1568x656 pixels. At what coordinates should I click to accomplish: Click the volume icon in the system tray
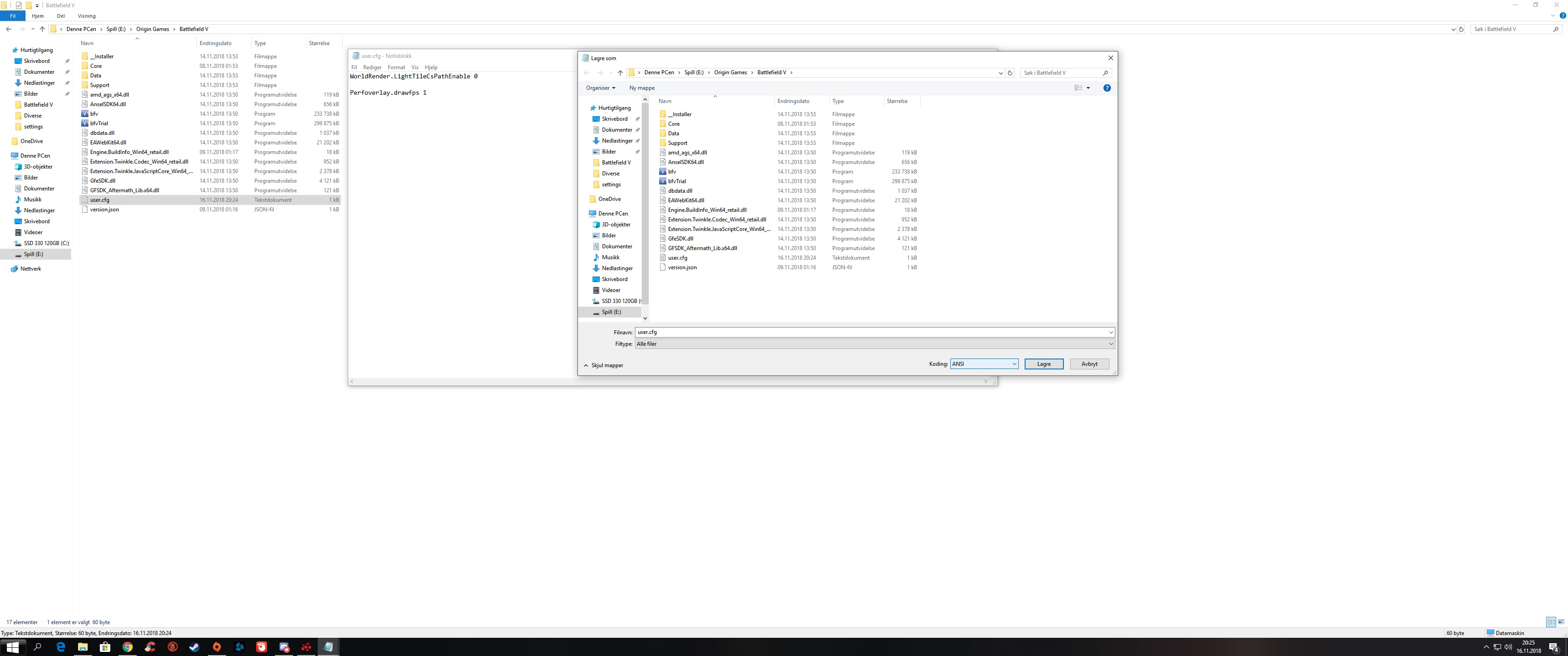coord(1508,647)
